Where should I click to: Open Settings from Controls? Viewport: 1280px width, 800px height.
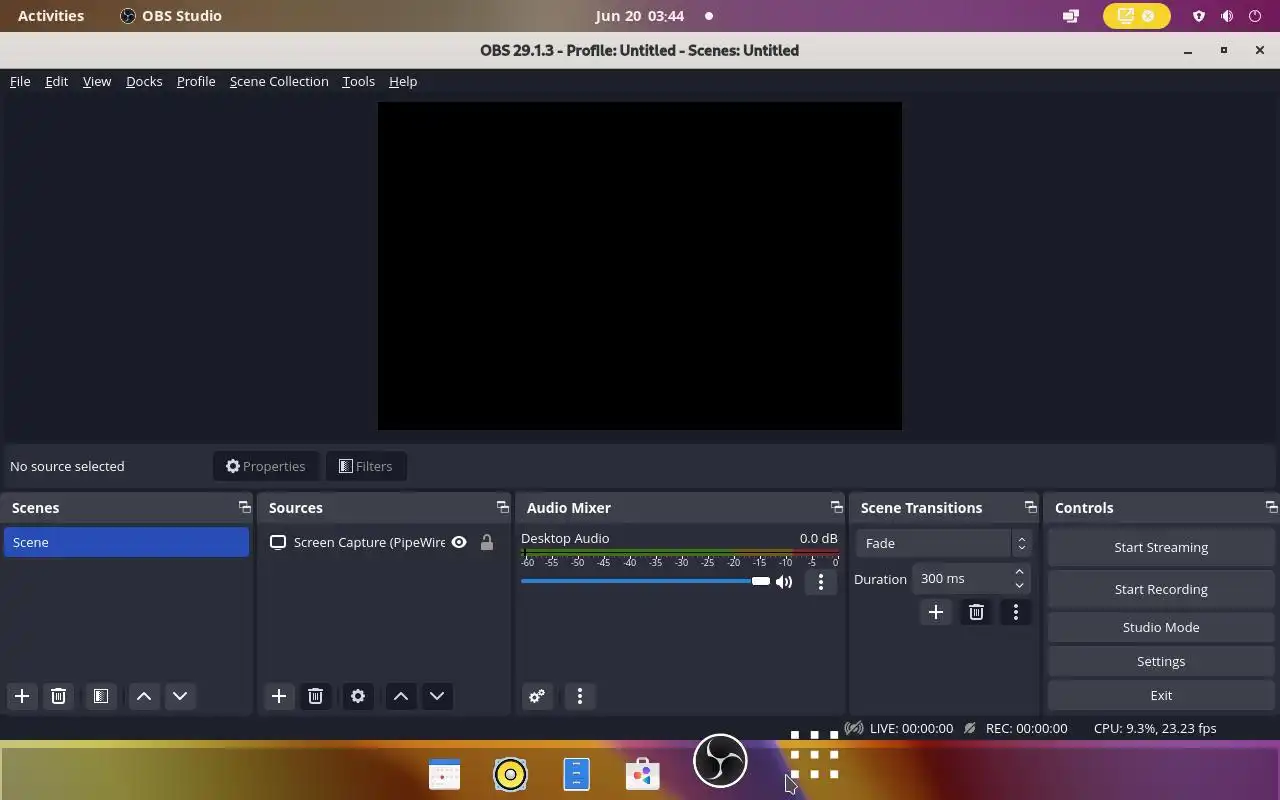[x=1161, y=661]
